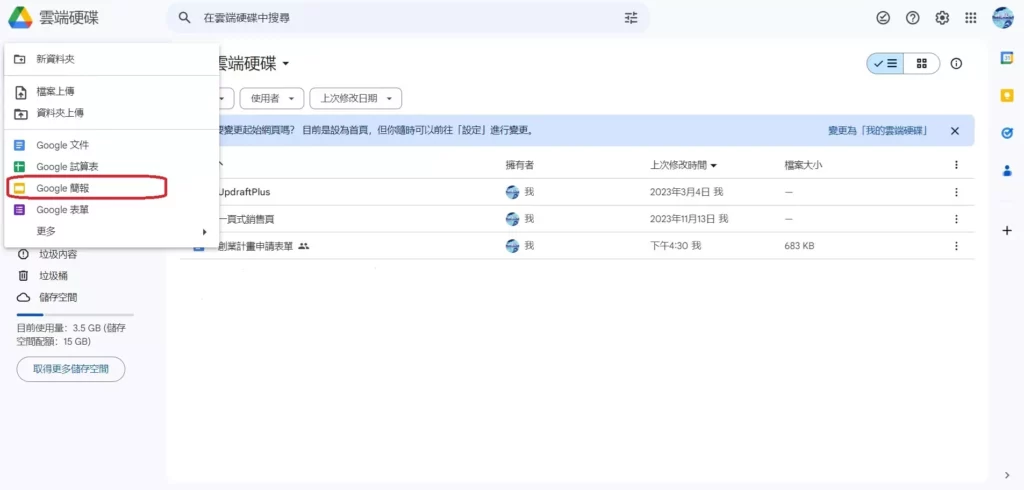This screenshot has width=1024, height=490.
Task: Click the Google Drive logo
Action: click(x=20, y=18)
